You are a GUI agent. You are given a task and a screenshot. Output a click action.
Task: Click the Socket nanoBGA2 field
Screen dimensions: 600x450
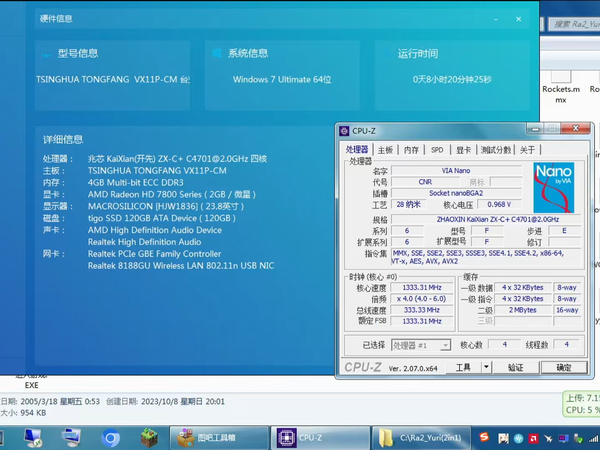pyautogui.click(x=456, y=193)
